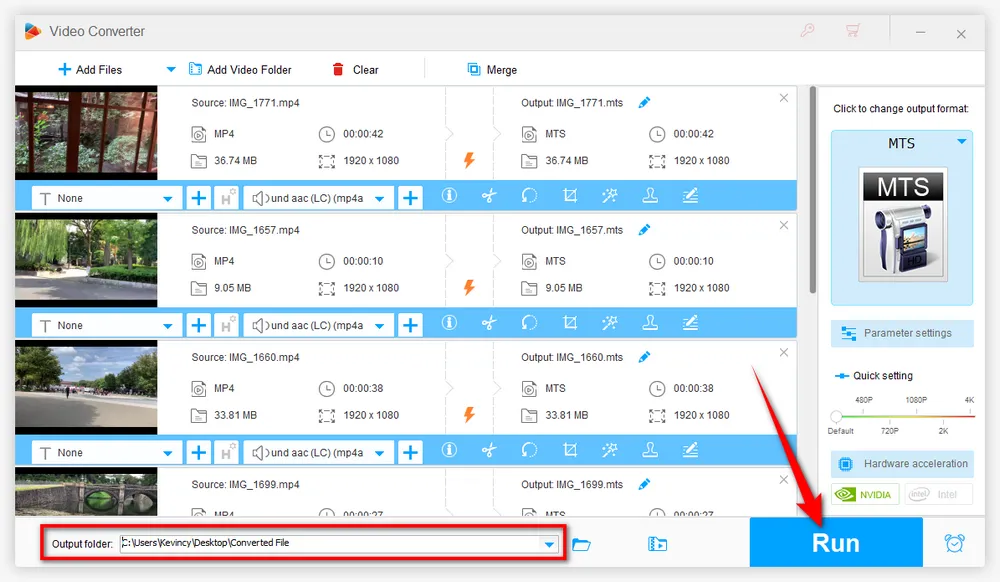Remove IMG_1660 from list

784,353
